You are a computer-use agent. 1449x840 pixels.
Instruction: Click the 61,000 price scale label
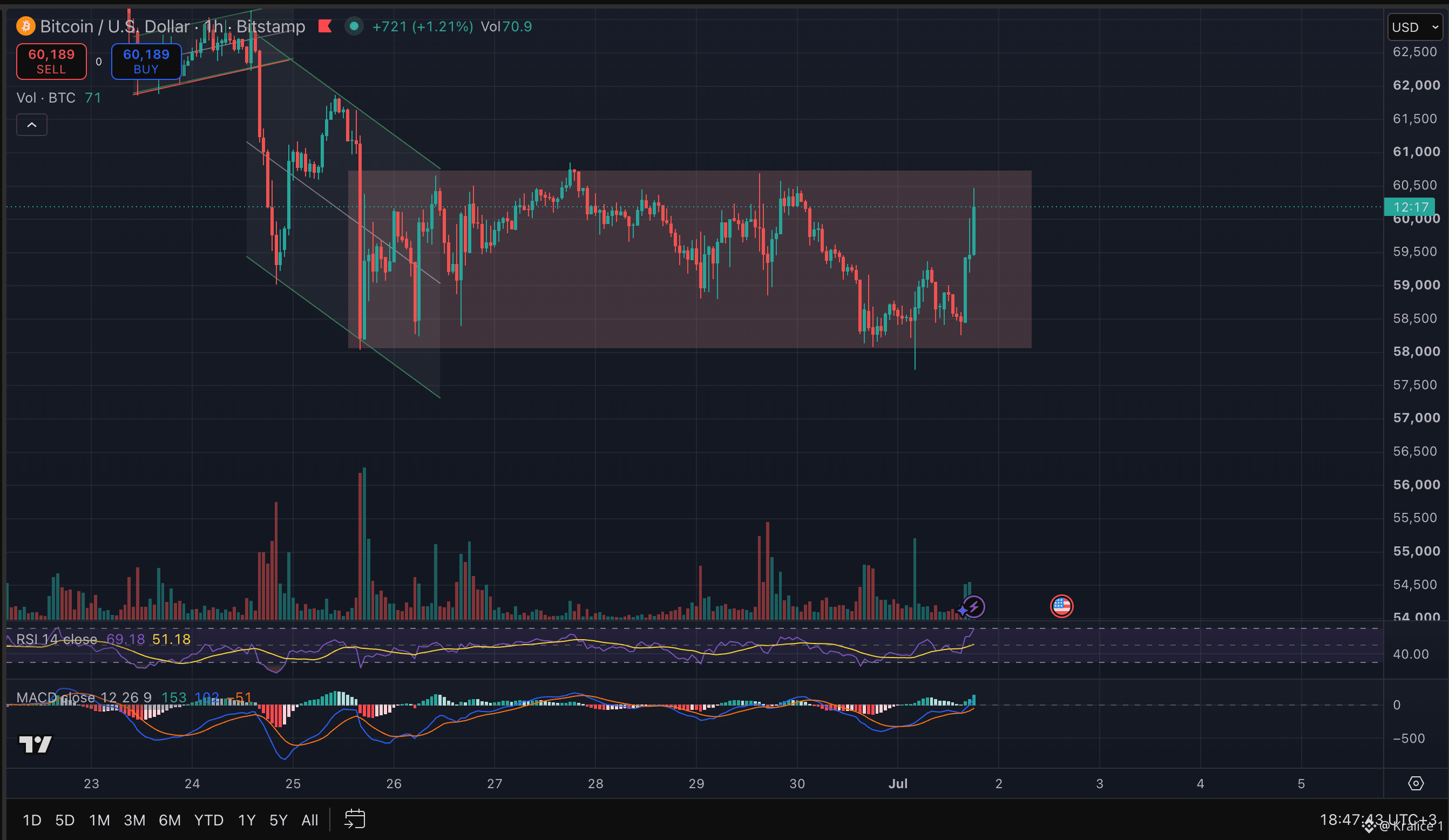click(x=1416, y=152)
